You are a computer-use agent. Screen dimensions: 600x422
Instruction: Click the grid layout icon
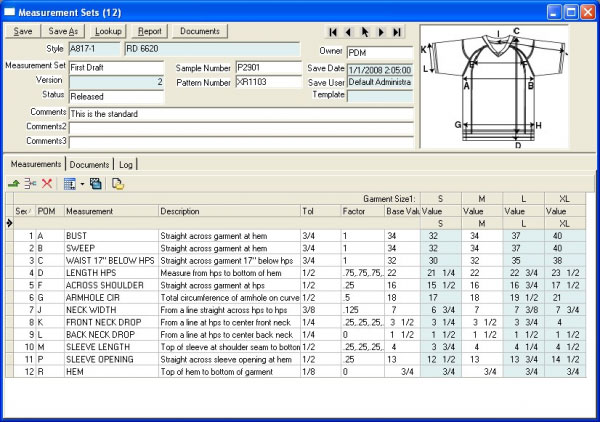(x=69, y=184)
